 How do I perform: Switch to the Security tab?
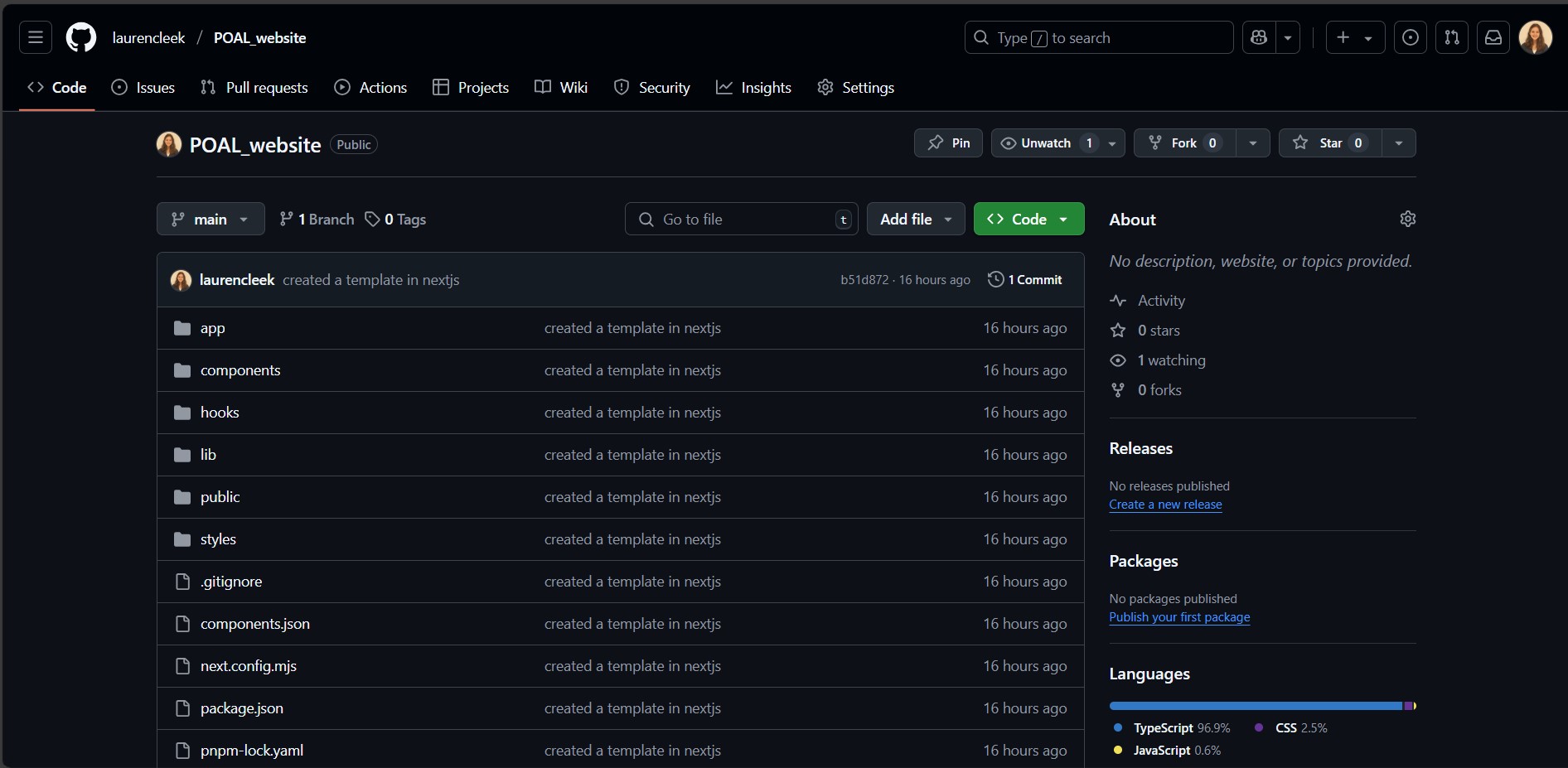(x=652, y=87)
